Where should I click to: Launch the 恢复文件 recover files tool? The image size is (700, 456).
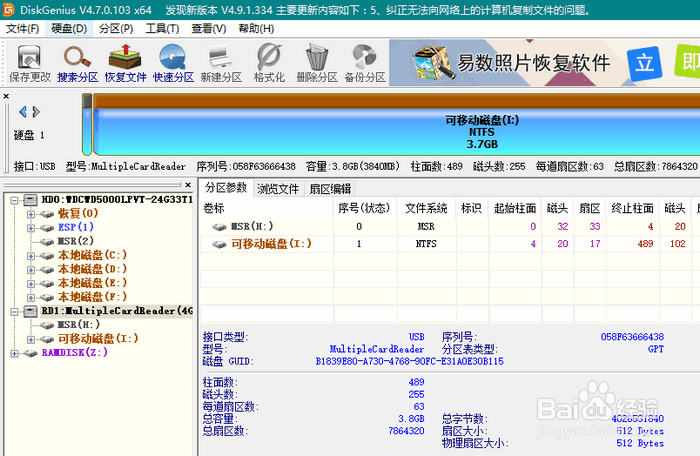pos(125,63)
